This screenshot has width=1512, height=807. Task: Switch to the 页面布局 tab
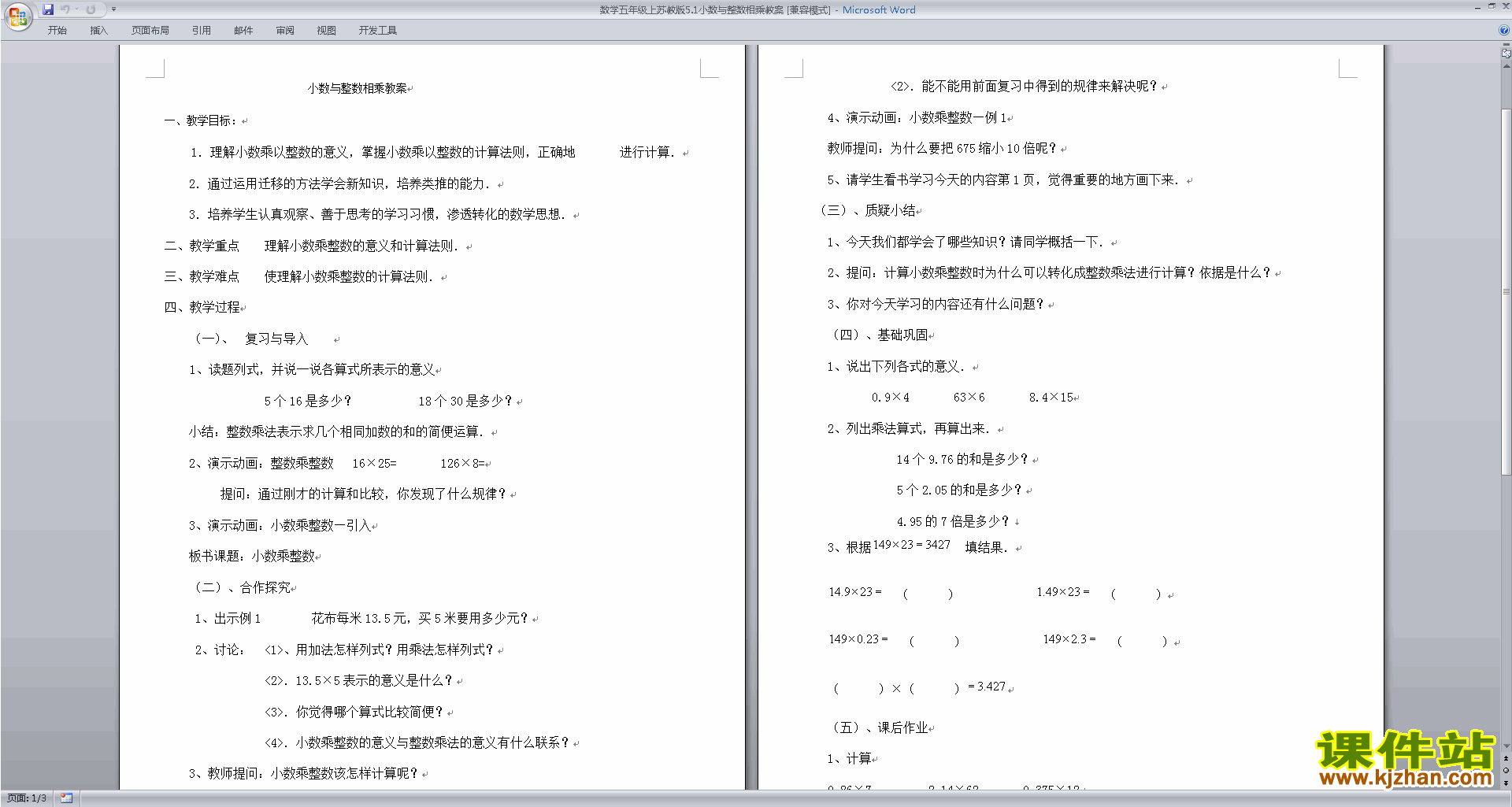(x=150, y=31)
